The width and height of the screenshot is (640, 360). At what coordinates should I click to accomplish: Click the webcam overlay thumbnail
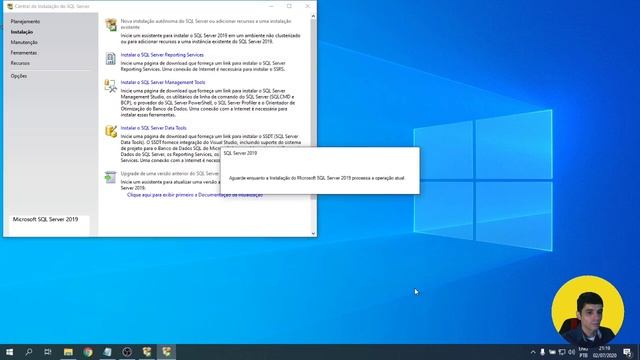point(587,311)
